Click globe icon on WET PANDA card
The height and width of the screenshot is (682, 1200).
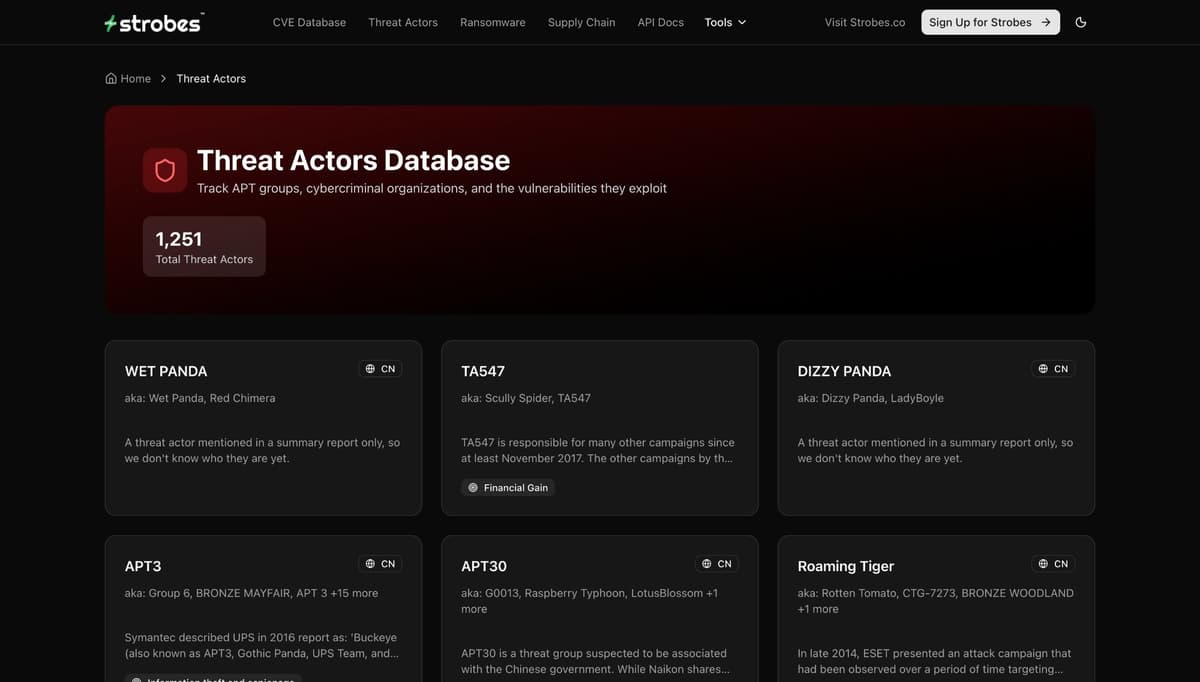[x=370, y=369]
